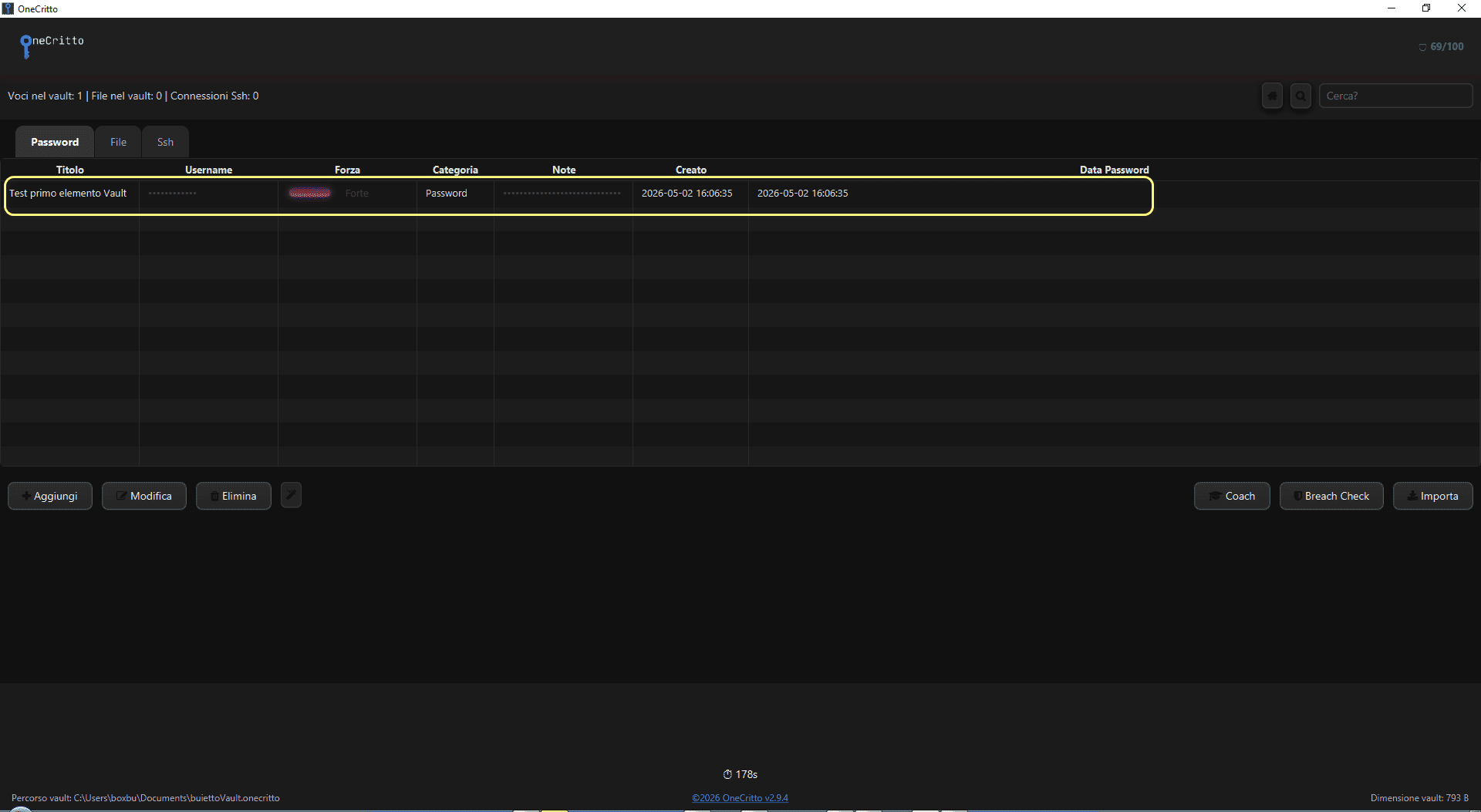Select the Test primo elemento Vault row
The image size is (1481, 812).
[x=579, y=194]
